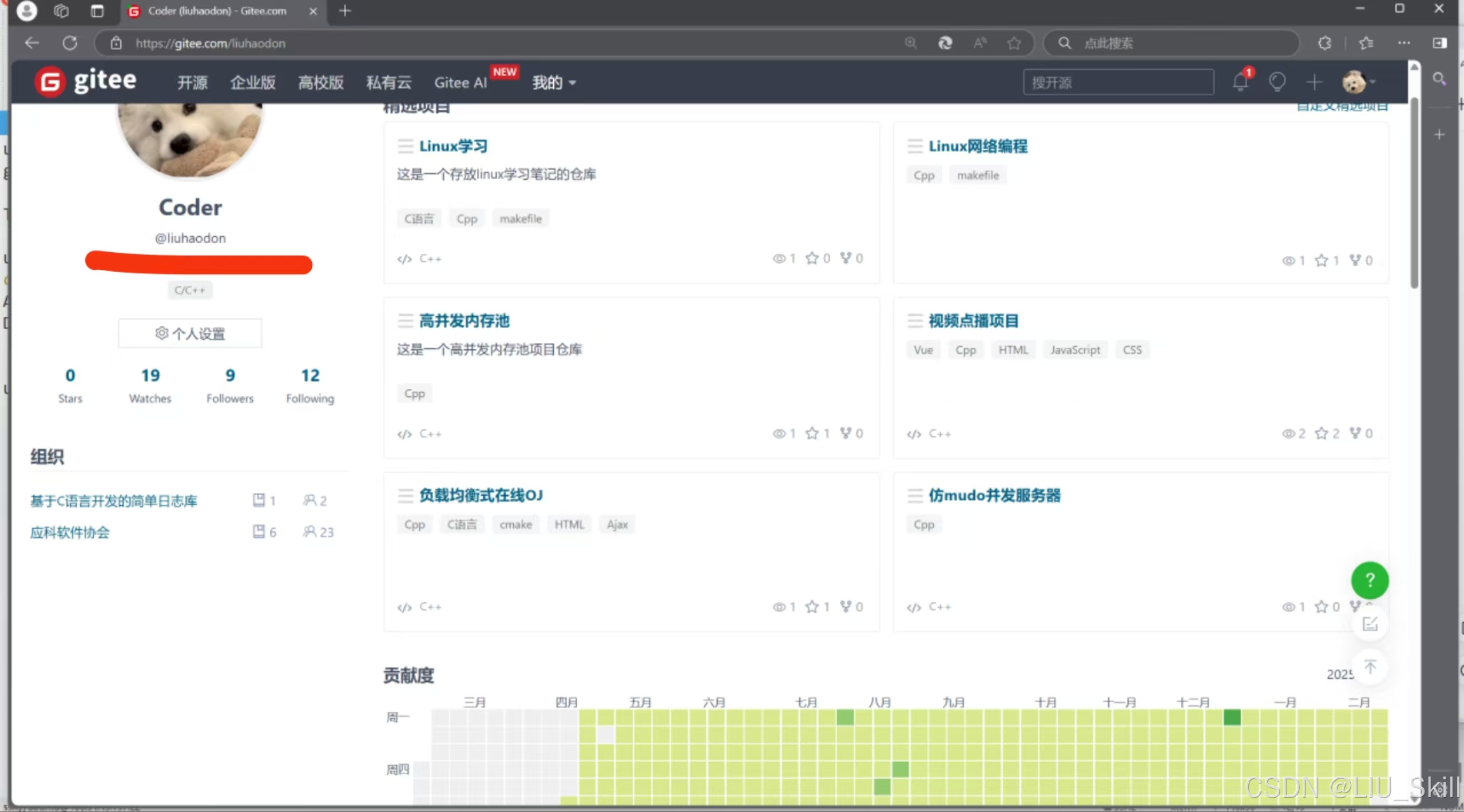Open the Stars count
The width and height of the screenshot is (1464, 812).
pos(70,385)
